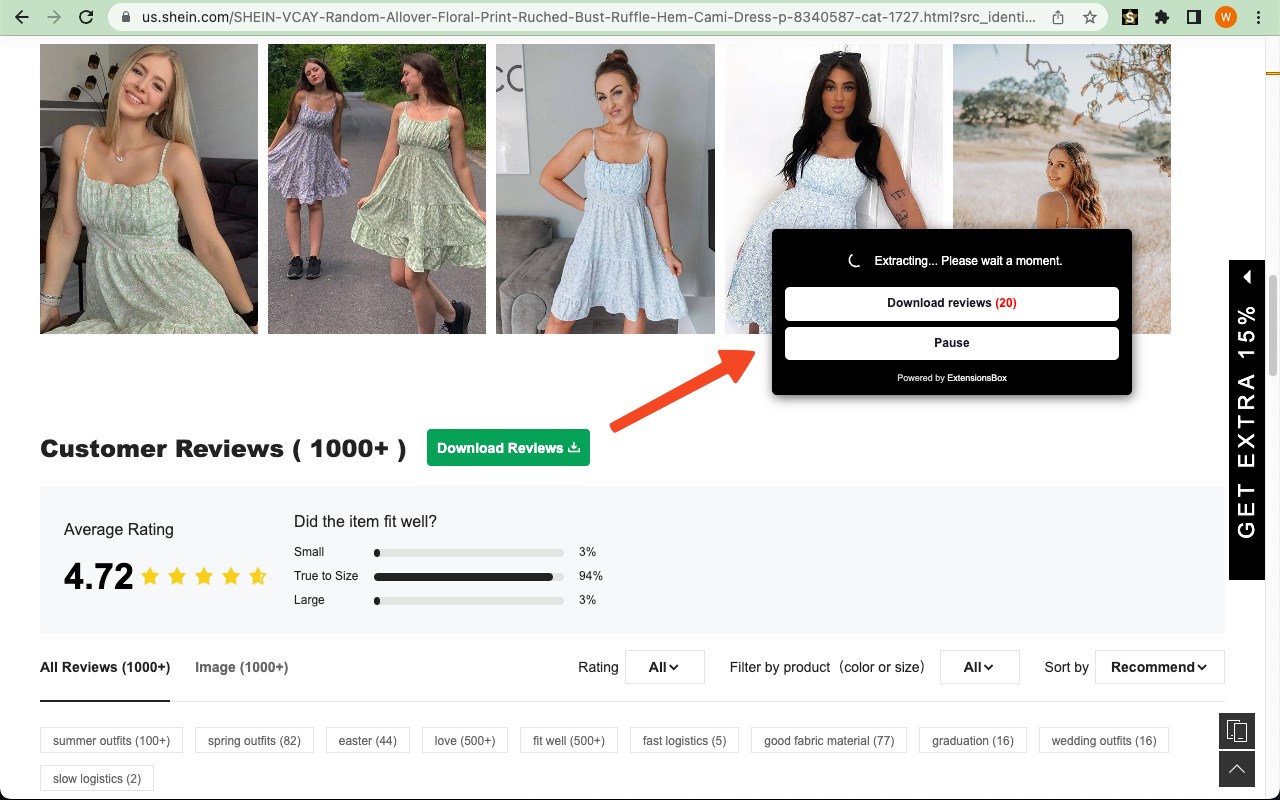Reload the page with refresh icon
This screenshot has height=800, width=1280.
point(86,17)
